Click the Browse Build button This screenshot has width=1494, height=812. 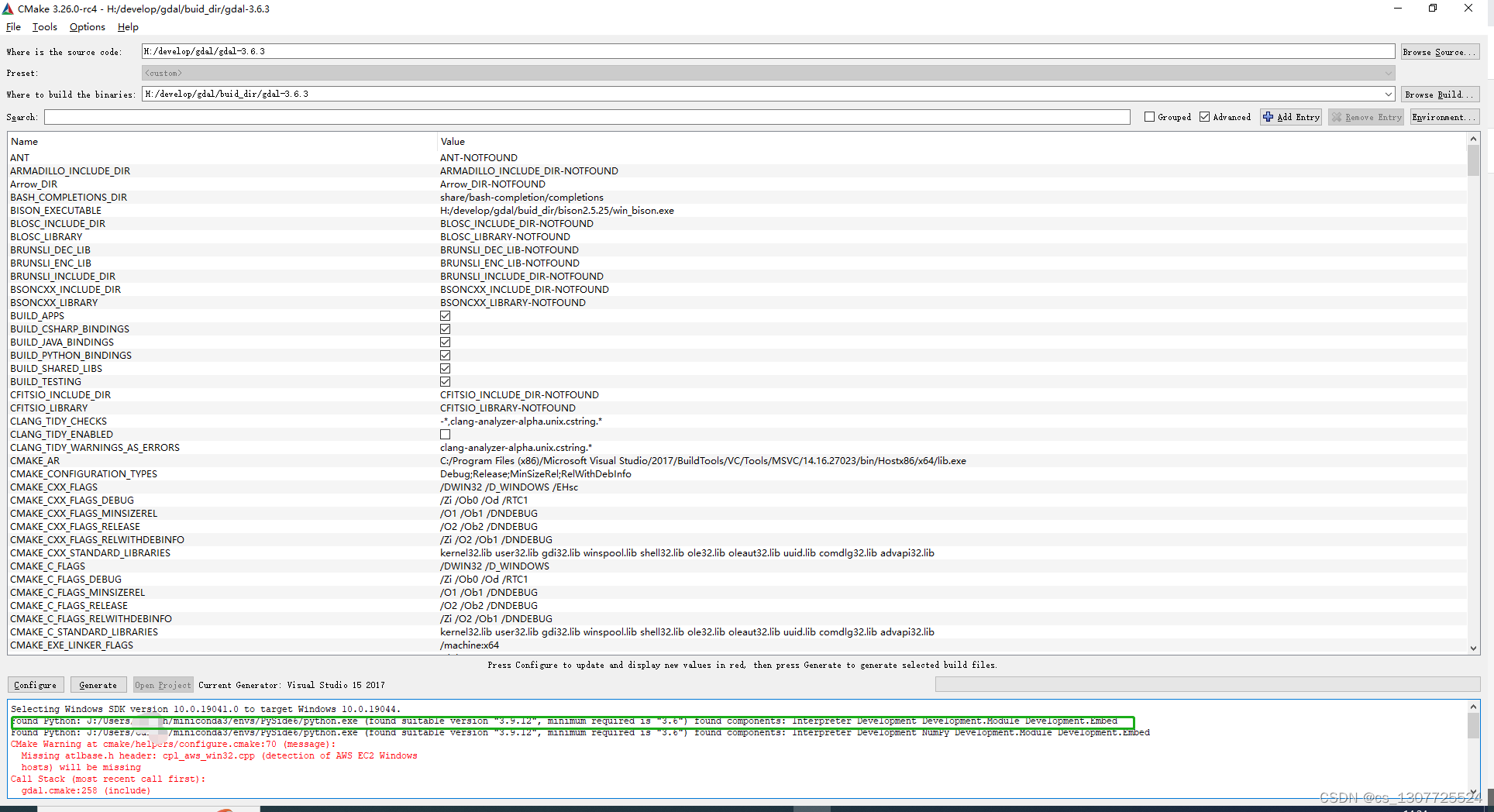pos(1440,95)
